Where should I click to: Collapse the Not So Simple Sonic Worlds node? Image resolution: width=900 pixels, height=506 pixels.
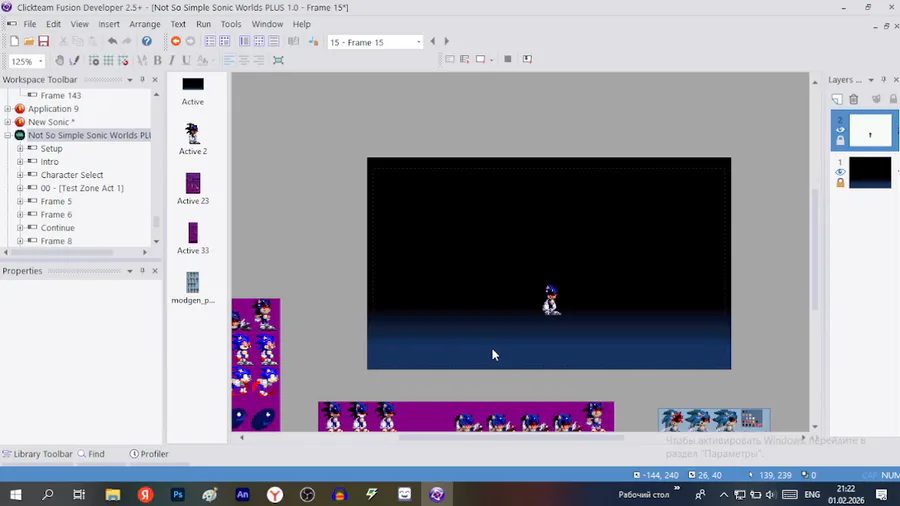(x=7, y=135)
